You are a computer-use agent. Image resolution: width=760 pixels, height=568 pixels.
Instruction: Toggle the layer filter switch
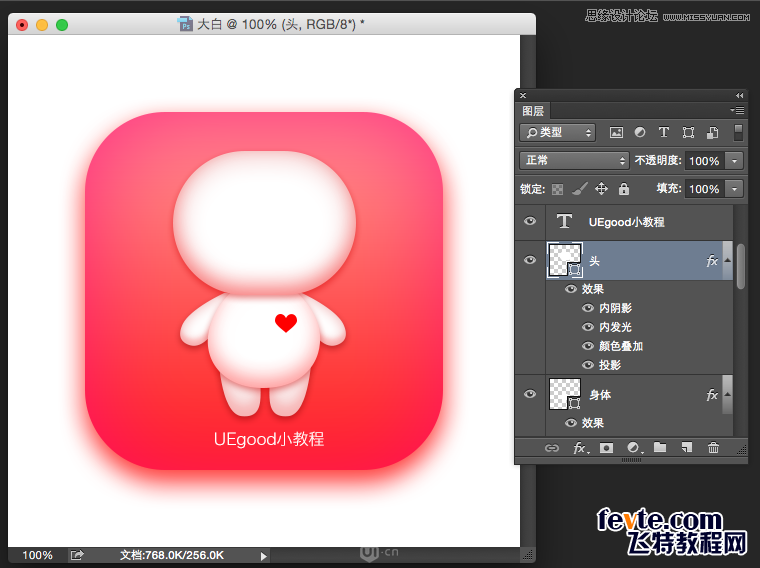tap(738, 132)
